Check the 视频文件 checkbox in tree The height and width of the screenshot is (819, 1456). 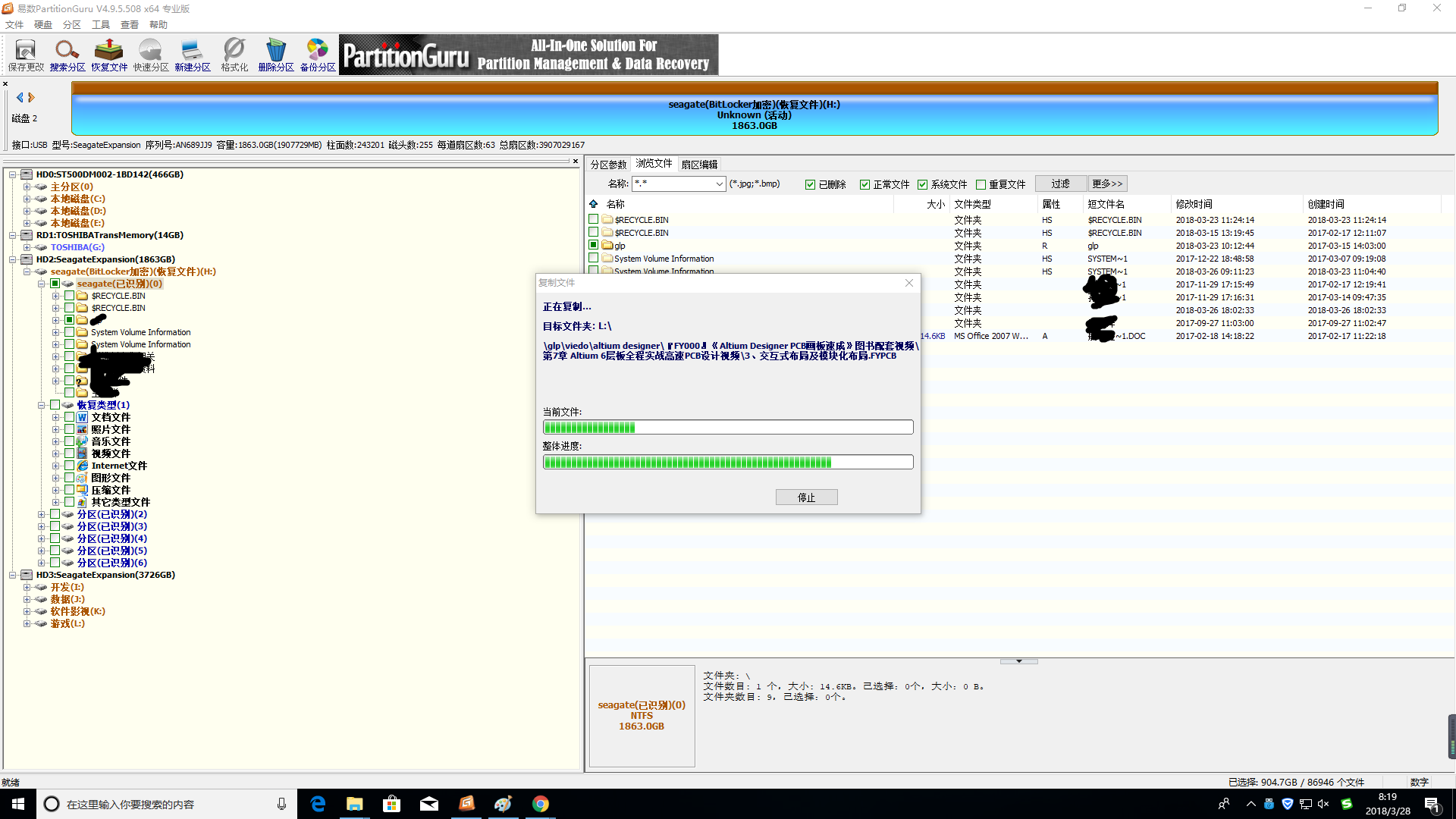69,453
